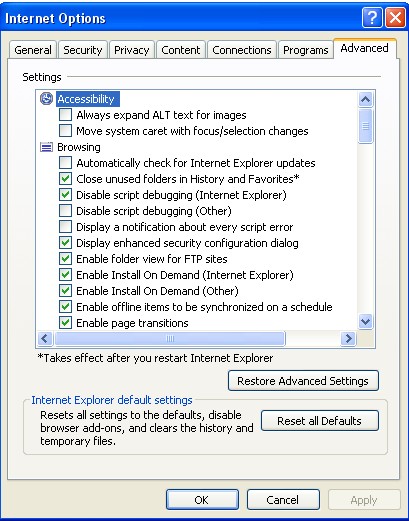Viewport: 409px width, 521px height.
Task: Click the vertical scrollbar thumb
Action: [x=366, y=126]
